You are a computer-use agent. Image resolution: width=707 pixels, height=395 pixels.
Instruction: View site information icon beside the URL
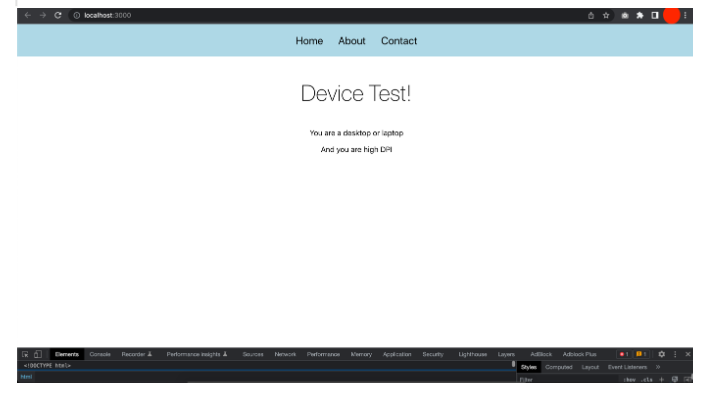[x=77, y=15]
